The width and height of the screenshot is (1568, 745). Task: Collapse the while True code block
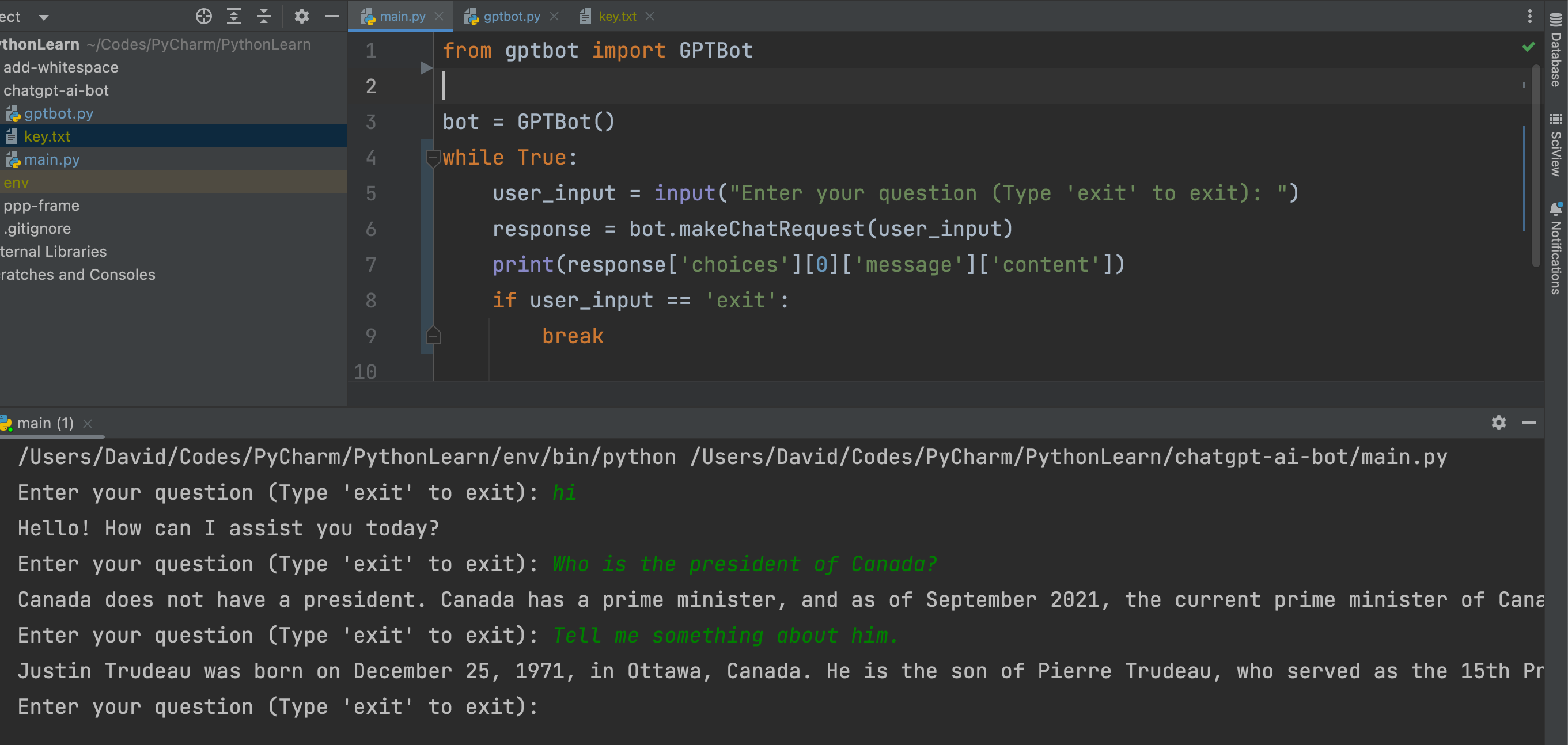click(x=433, y=158)
